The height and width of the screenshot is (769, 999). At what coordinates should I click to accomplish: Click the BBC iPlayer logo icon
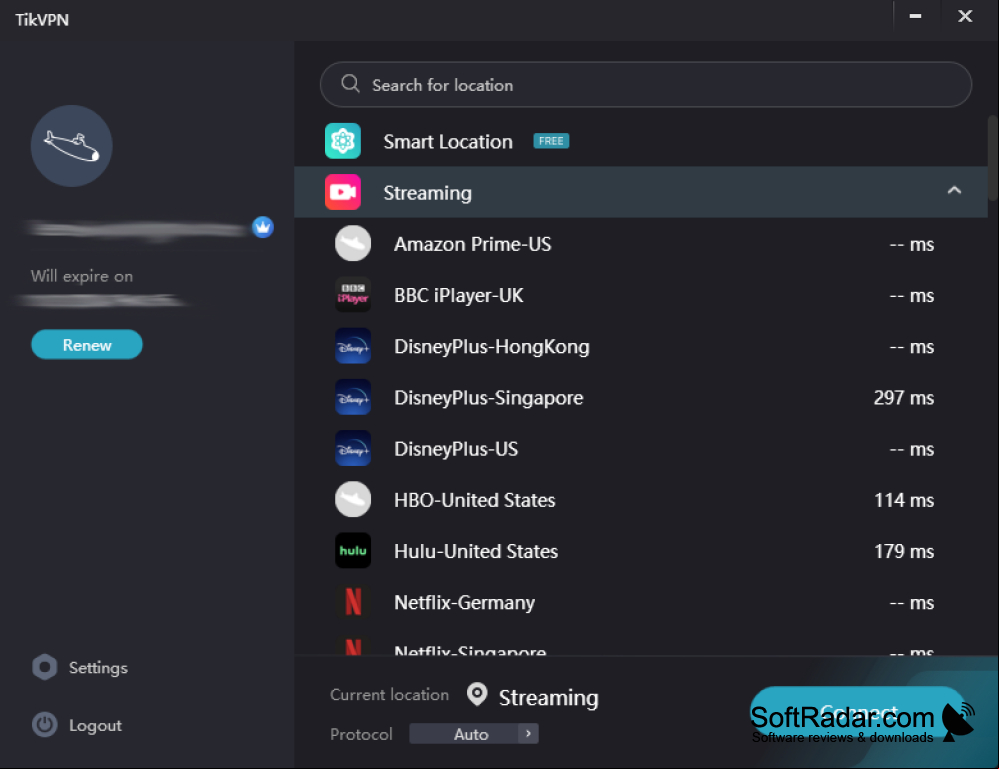point(353,294)
